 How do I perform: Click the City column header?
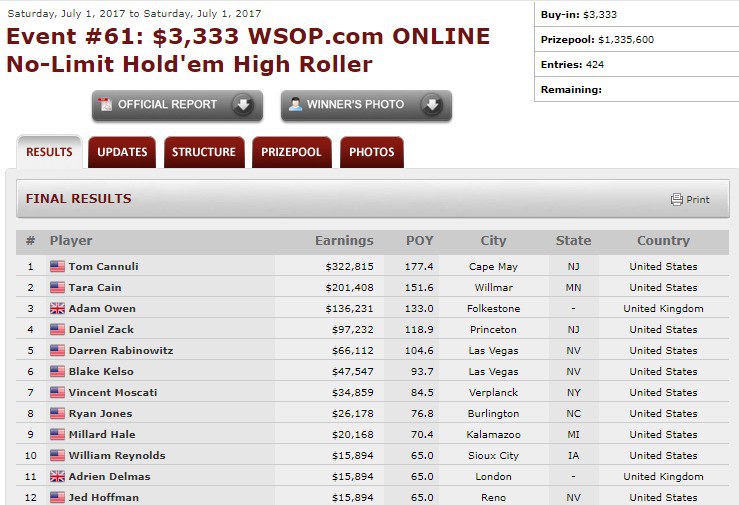(x=493, y=241)
